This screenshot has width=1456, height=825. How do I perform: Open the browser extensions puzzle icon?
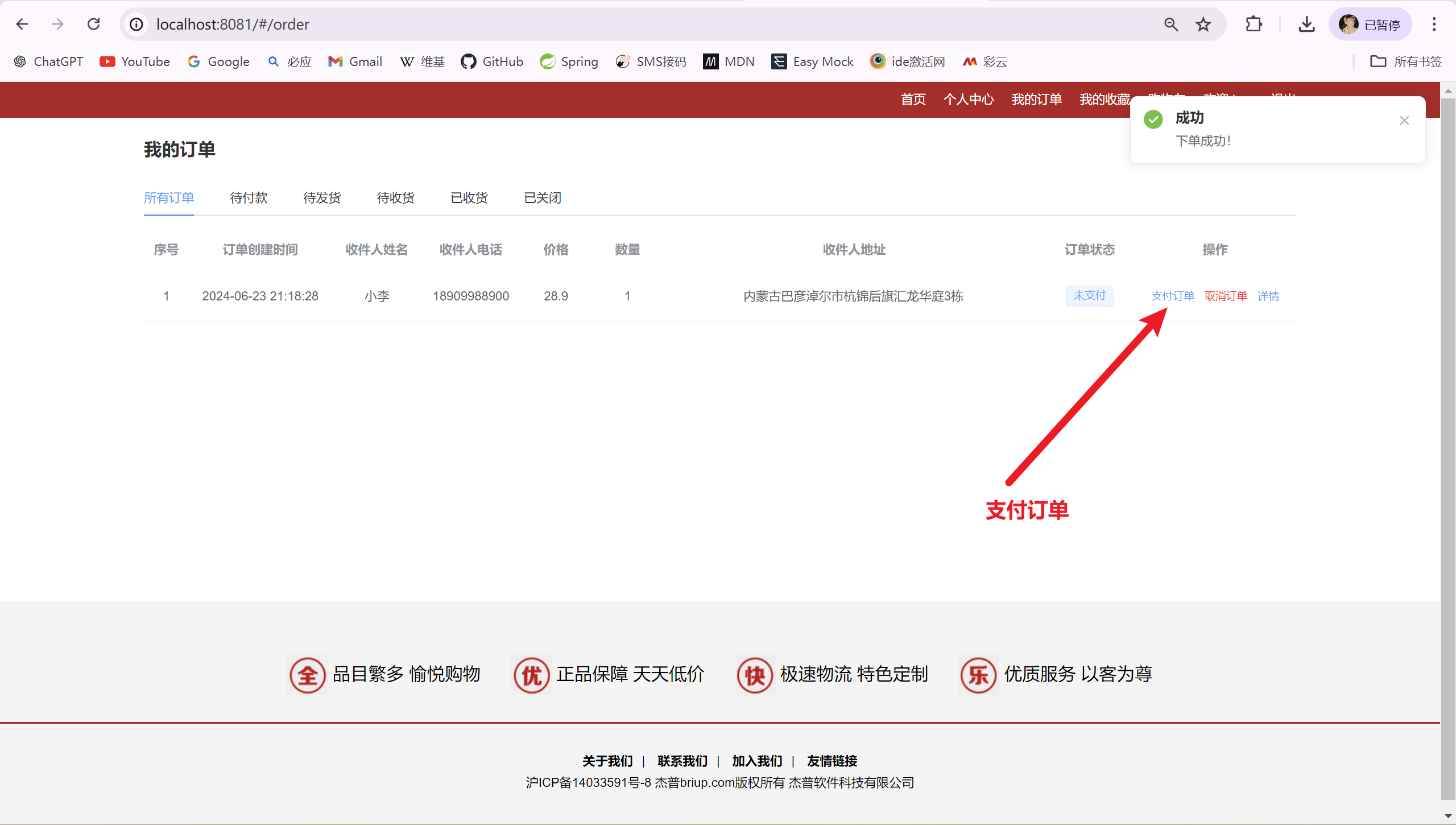[1254, 24]
